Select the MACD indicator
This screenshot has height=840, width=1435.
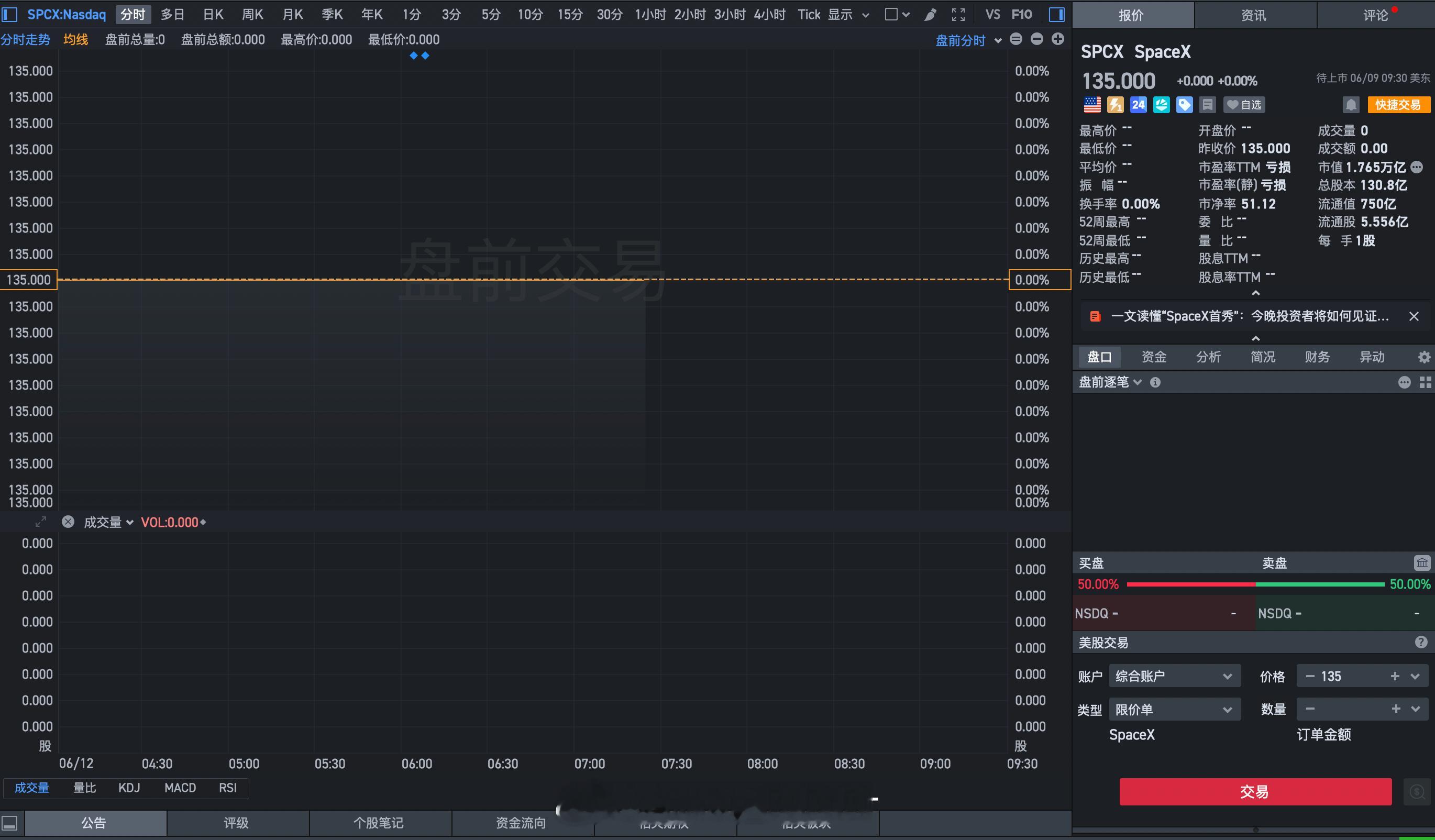tap(180, 788)
